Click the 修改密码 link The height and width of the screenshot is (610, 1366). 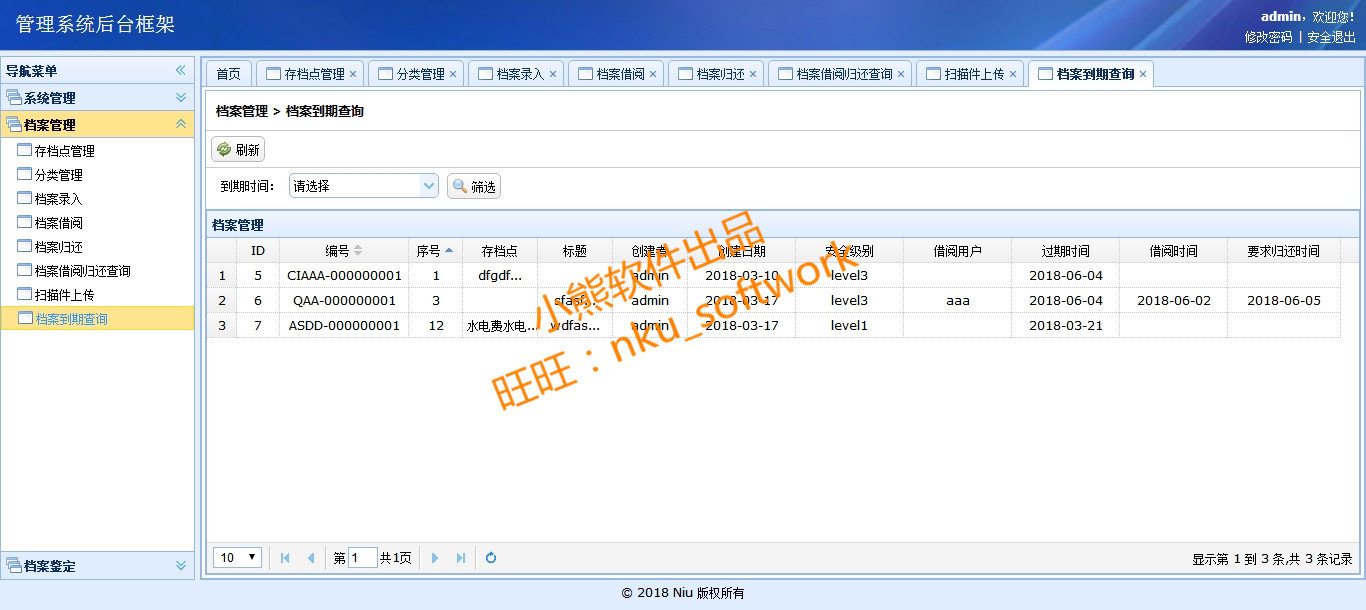coord(1268,37)
